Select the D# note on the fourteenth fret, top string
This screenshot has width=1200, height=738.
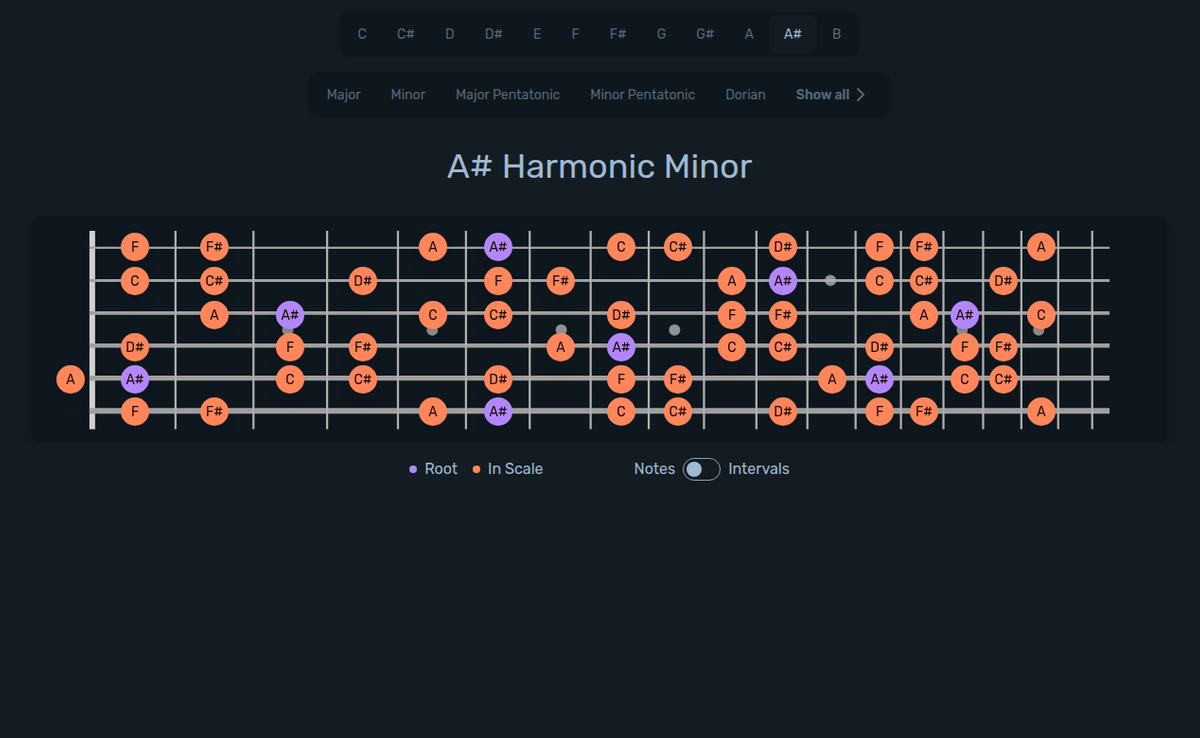tap(784, 246)
